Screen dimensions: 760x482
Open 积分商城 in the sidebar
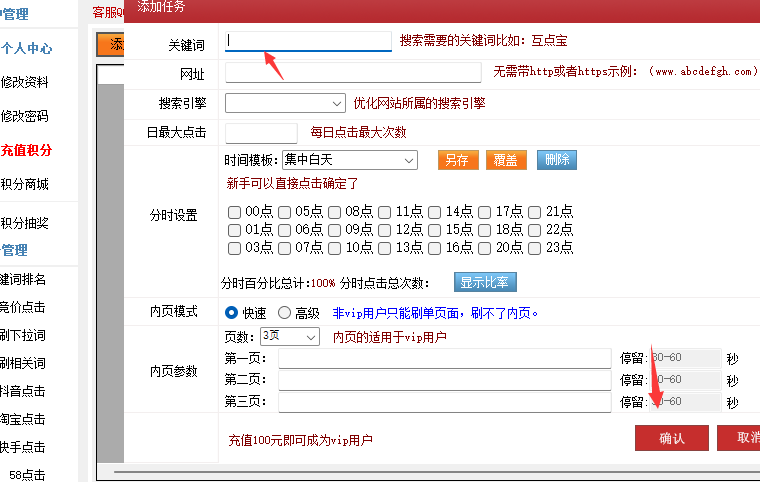[25, 184]
